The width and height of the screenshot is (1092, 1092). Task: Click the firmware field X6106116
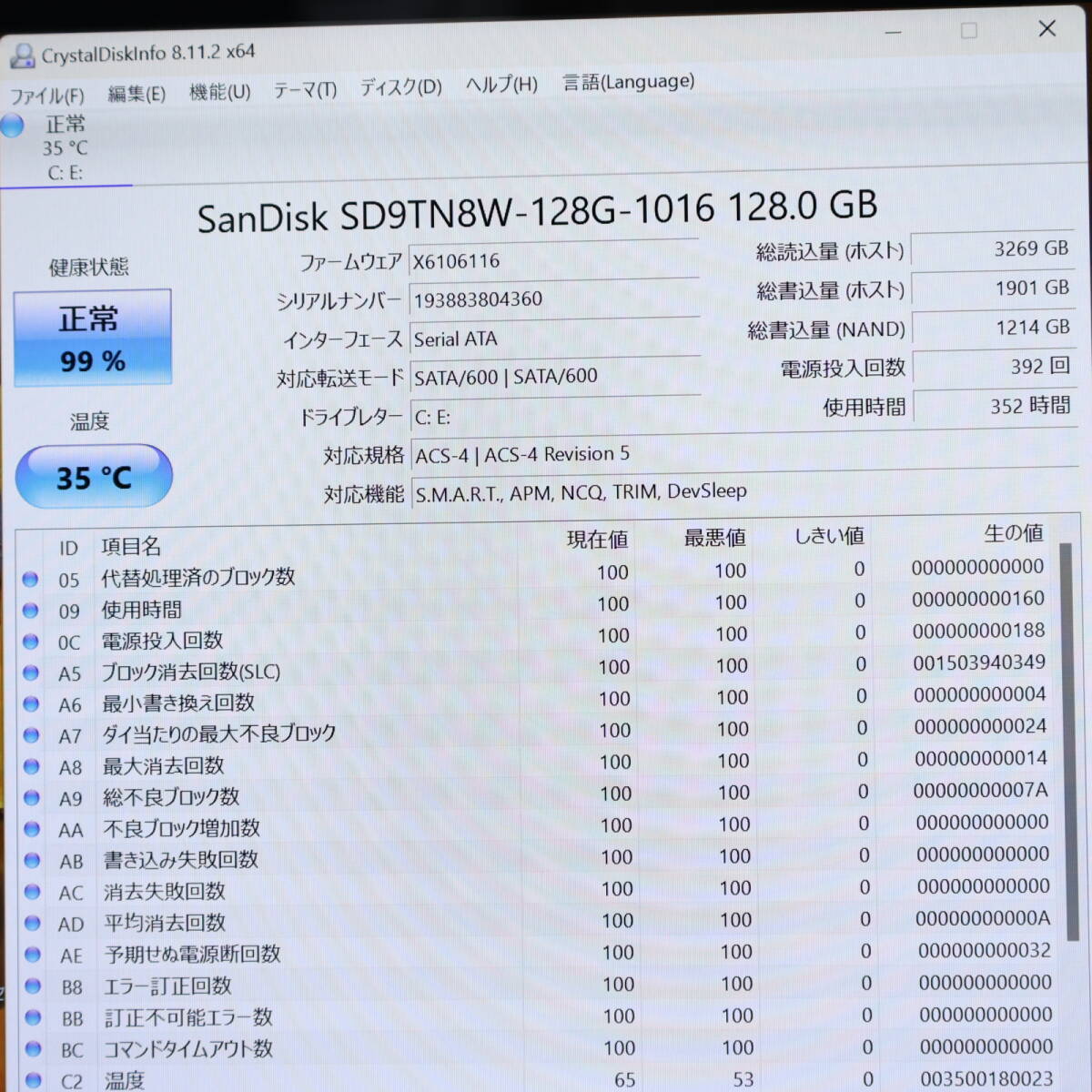coord(553,259)
